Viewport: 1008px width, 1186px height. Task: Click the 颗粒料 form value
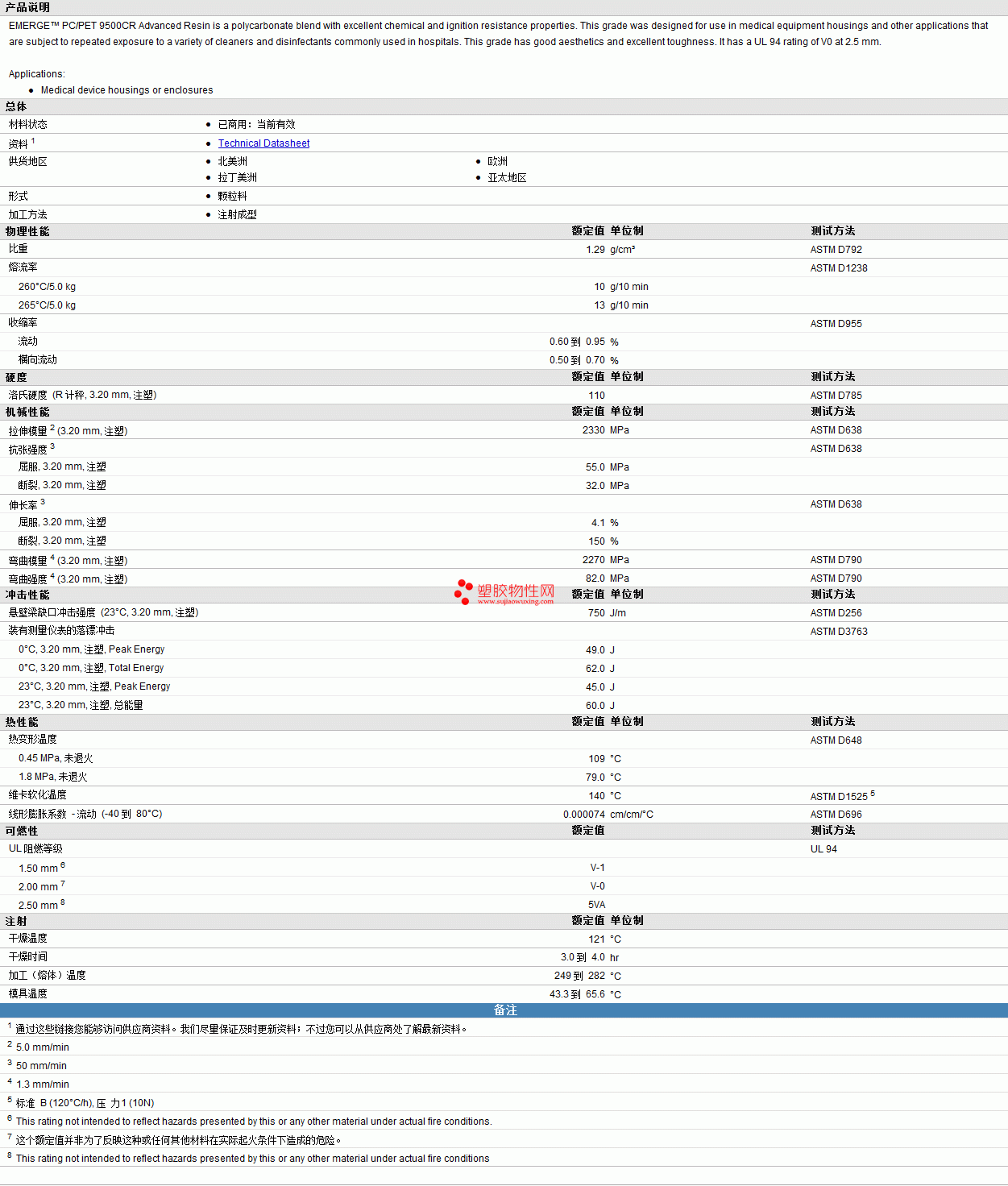(233, 196)
